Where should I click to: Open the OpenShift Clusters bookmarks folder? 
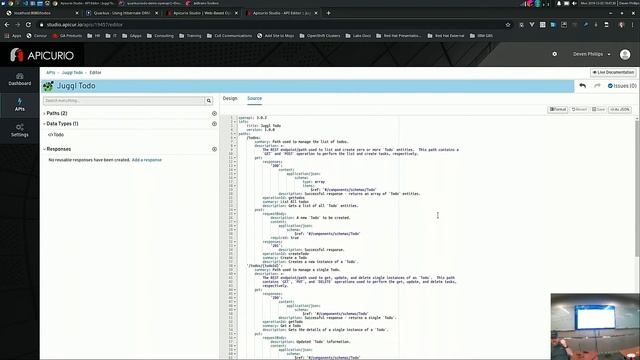tap(320, 36)
